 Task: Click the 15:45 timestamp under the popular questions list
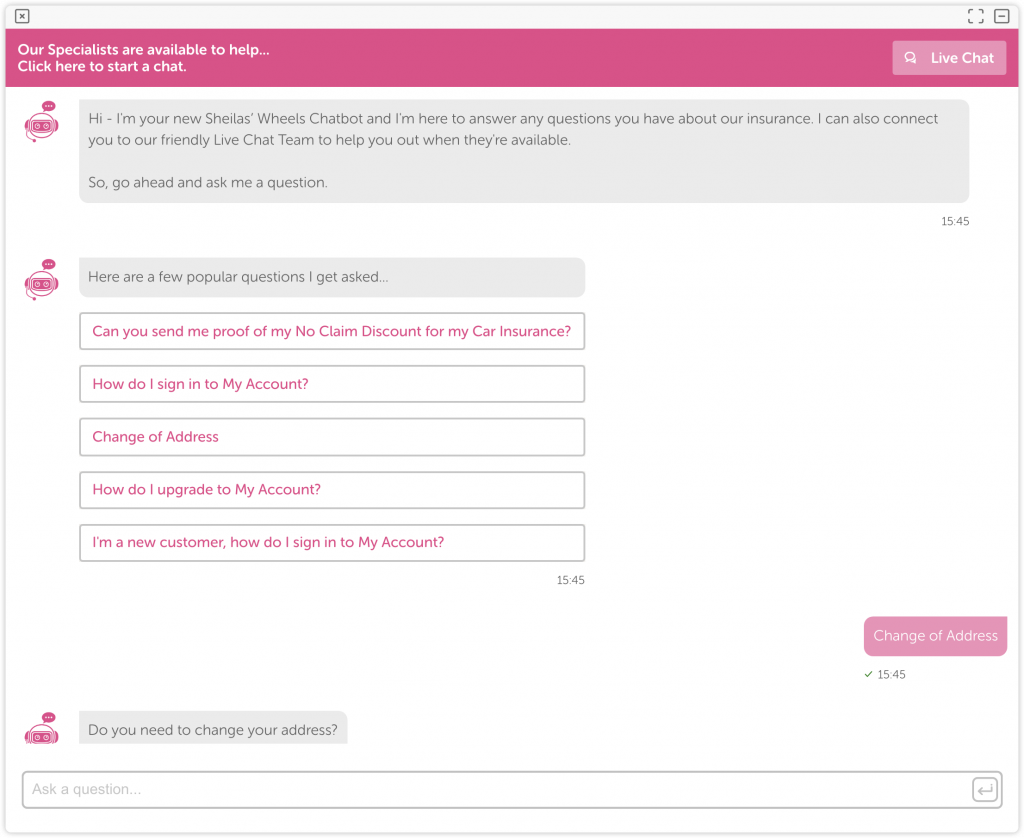coord(570,580)
